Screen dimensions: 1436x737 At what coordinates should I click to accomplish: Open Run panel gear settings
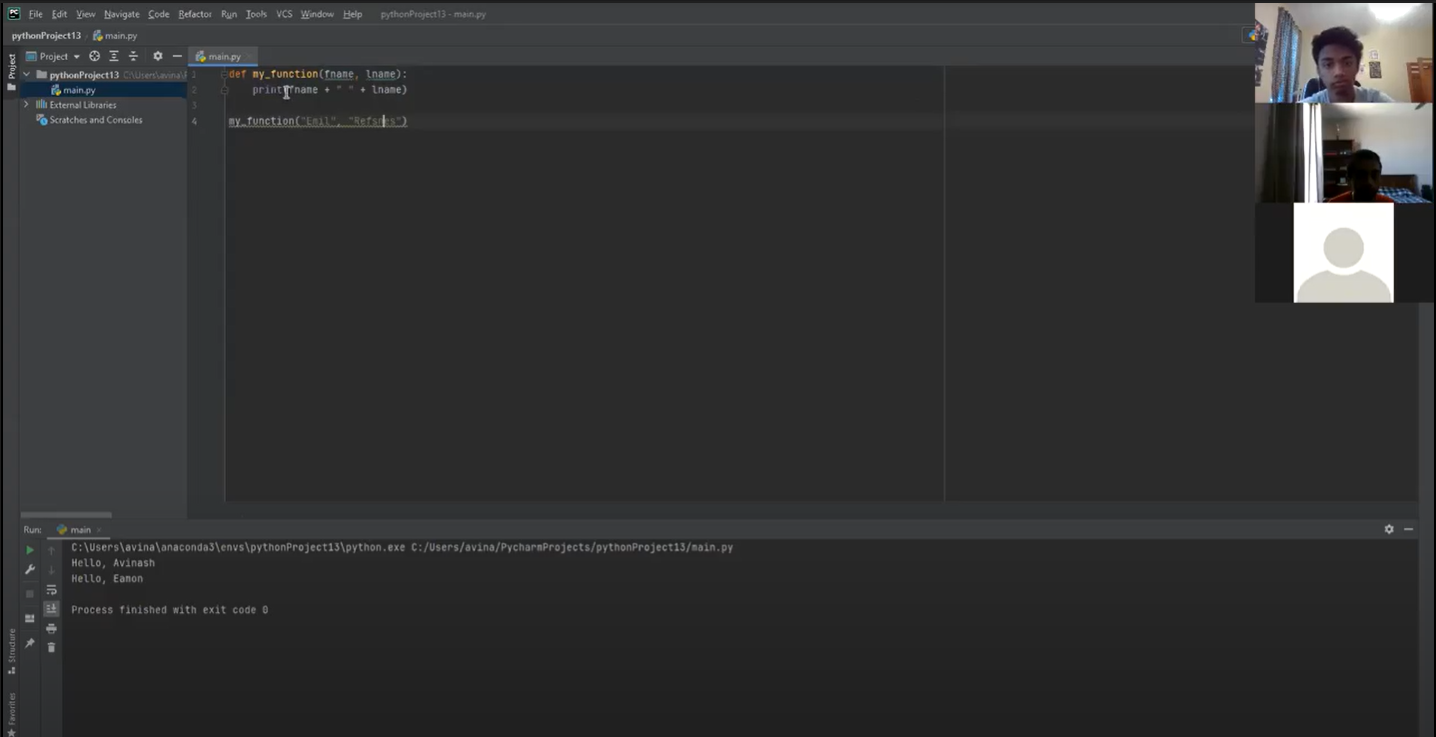coord(1388,529)
